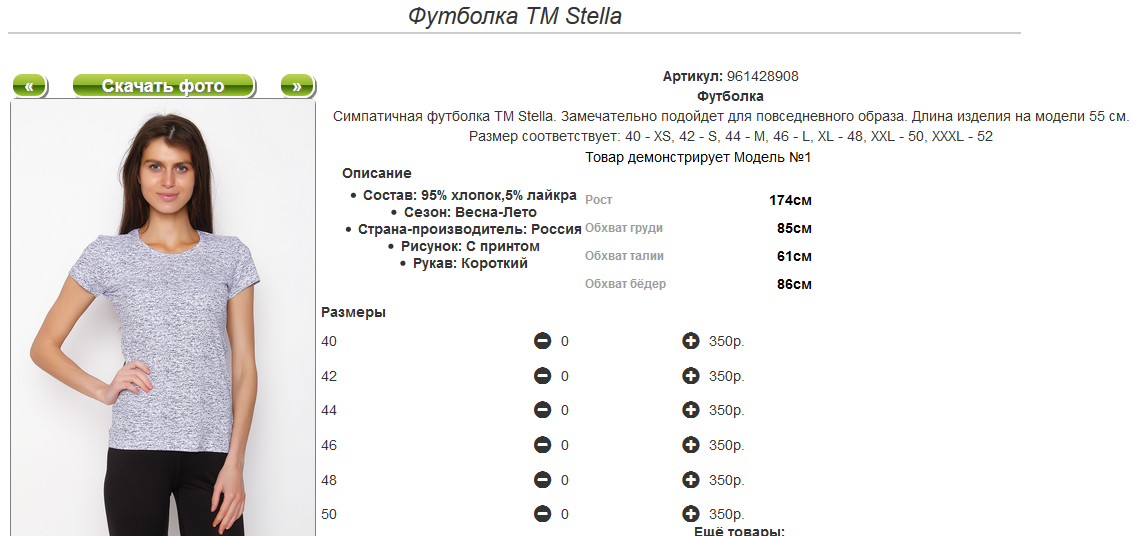
Task: Click the Футболка TM Stella page title
Action: coord(514,16)
